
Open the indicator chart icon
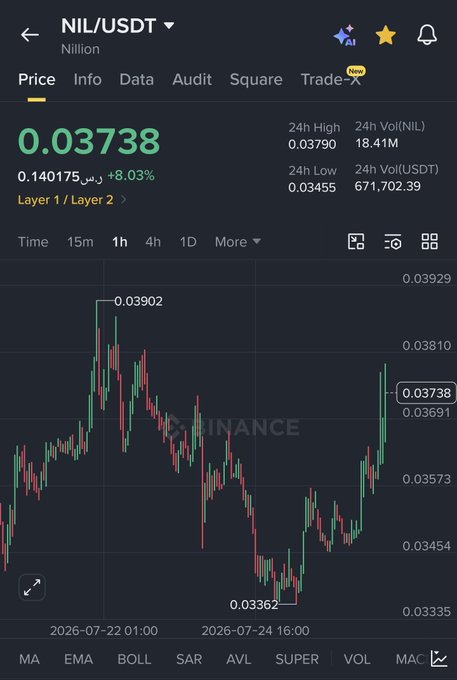tap(439, 659)
